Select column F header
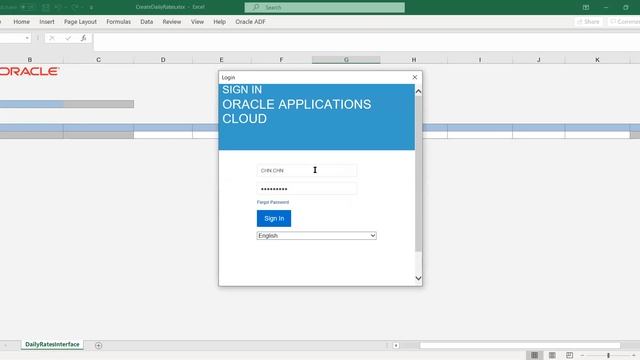Screen dimensions: 640x360 tap(281, 60)
